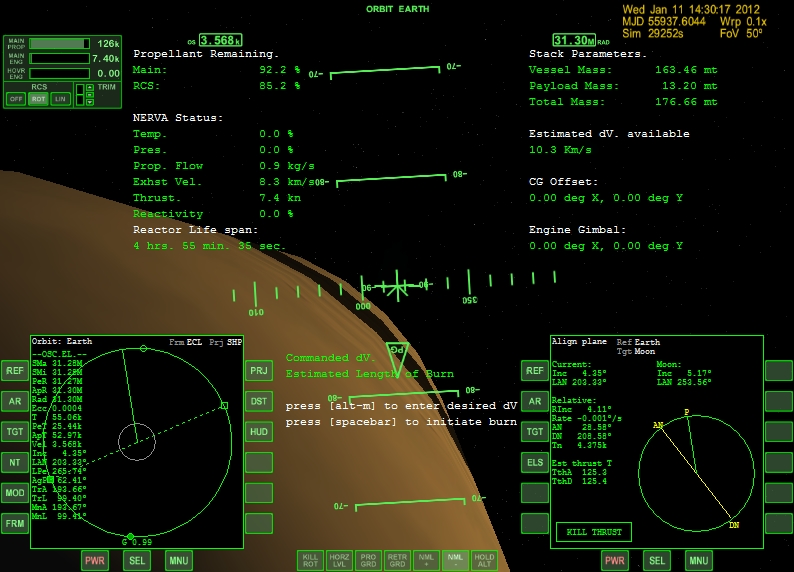Screen dimensions: 794x572
Task: Click the ELS button on Align MFD
Action: click(x=535, y=463)
